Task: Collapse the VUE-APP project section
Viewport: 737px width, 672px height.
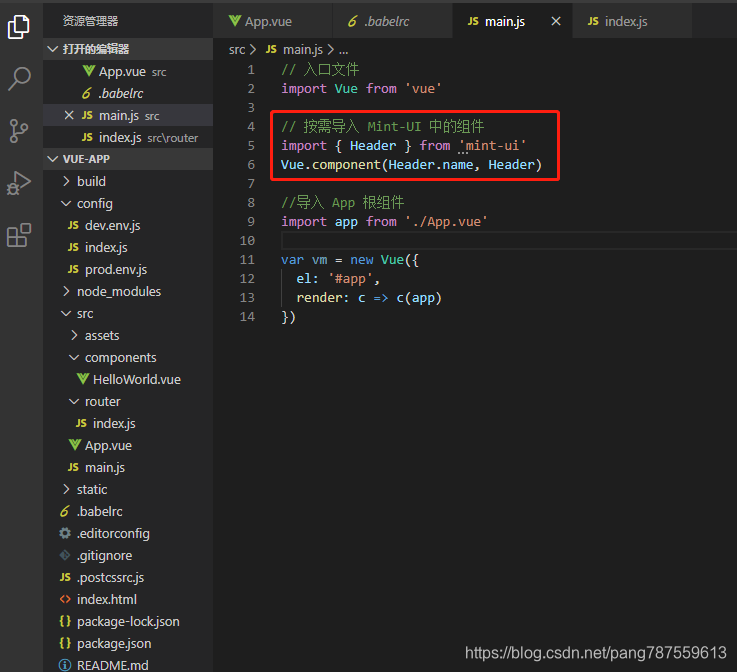Action: click(128, 159)
